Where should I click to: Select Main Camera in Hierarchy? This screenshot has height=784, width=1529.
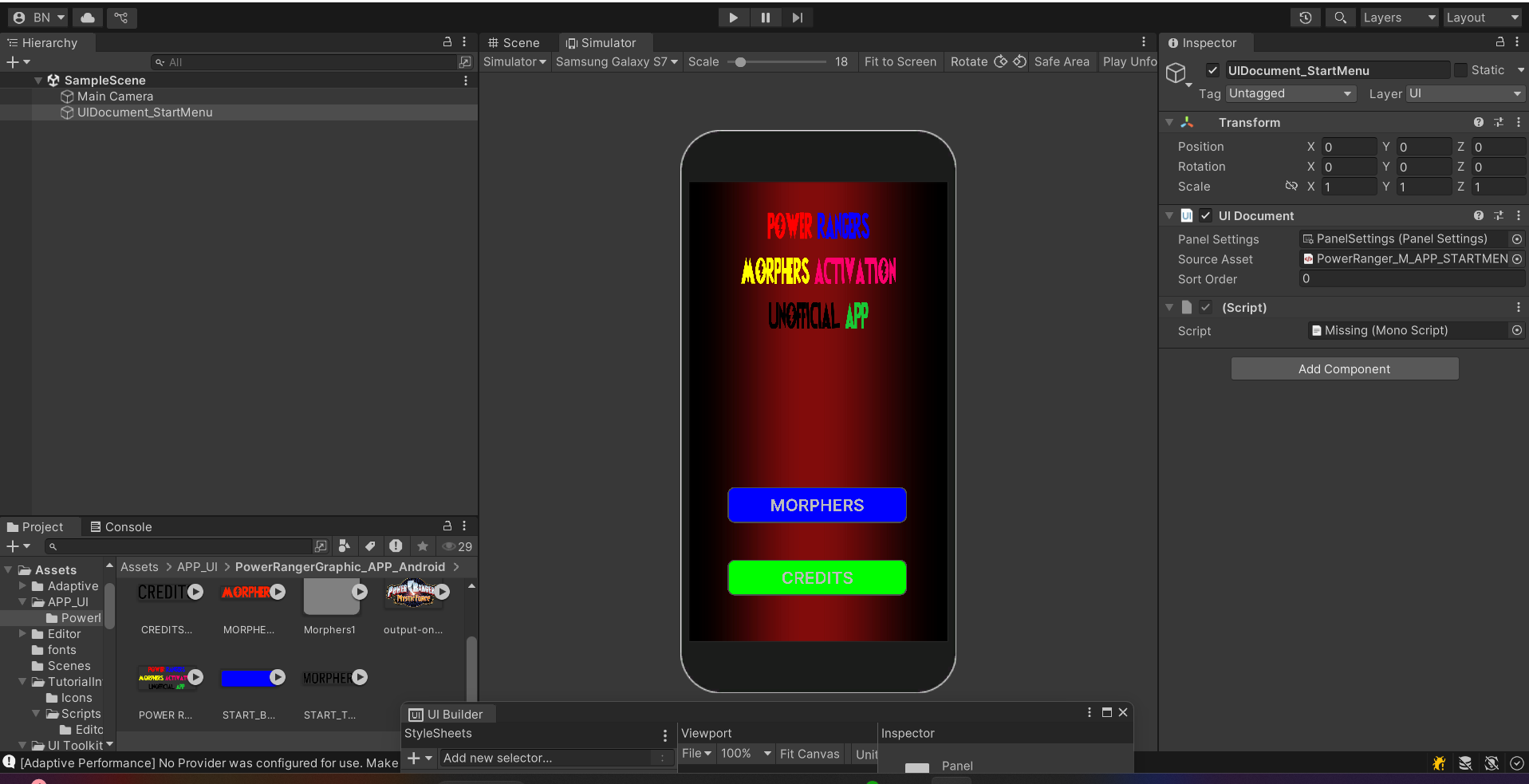coord(115,97)
